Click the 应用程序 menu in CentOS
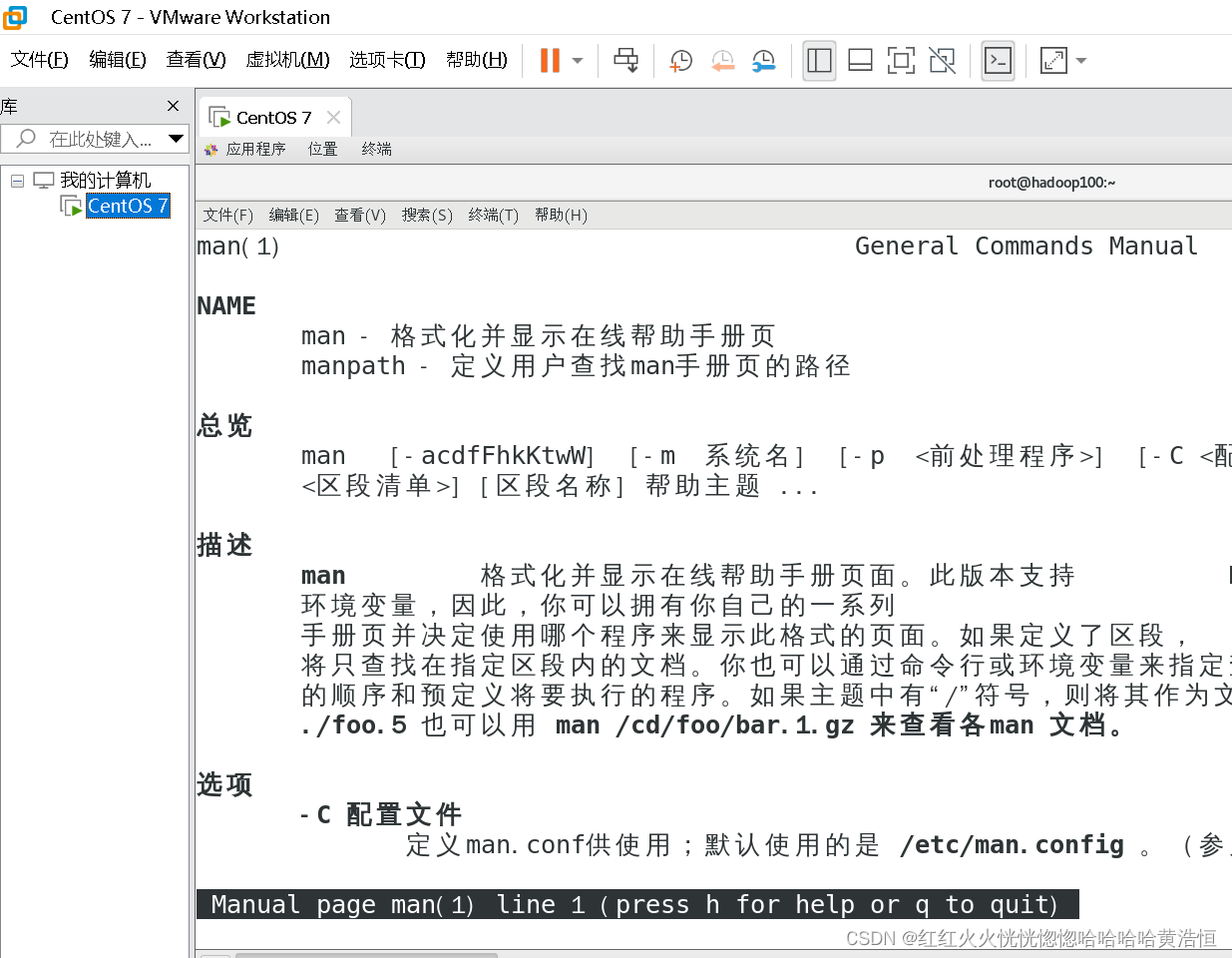Image resolution: width=1232 pixels, height=958 pixels. click(x=255, y=149)
